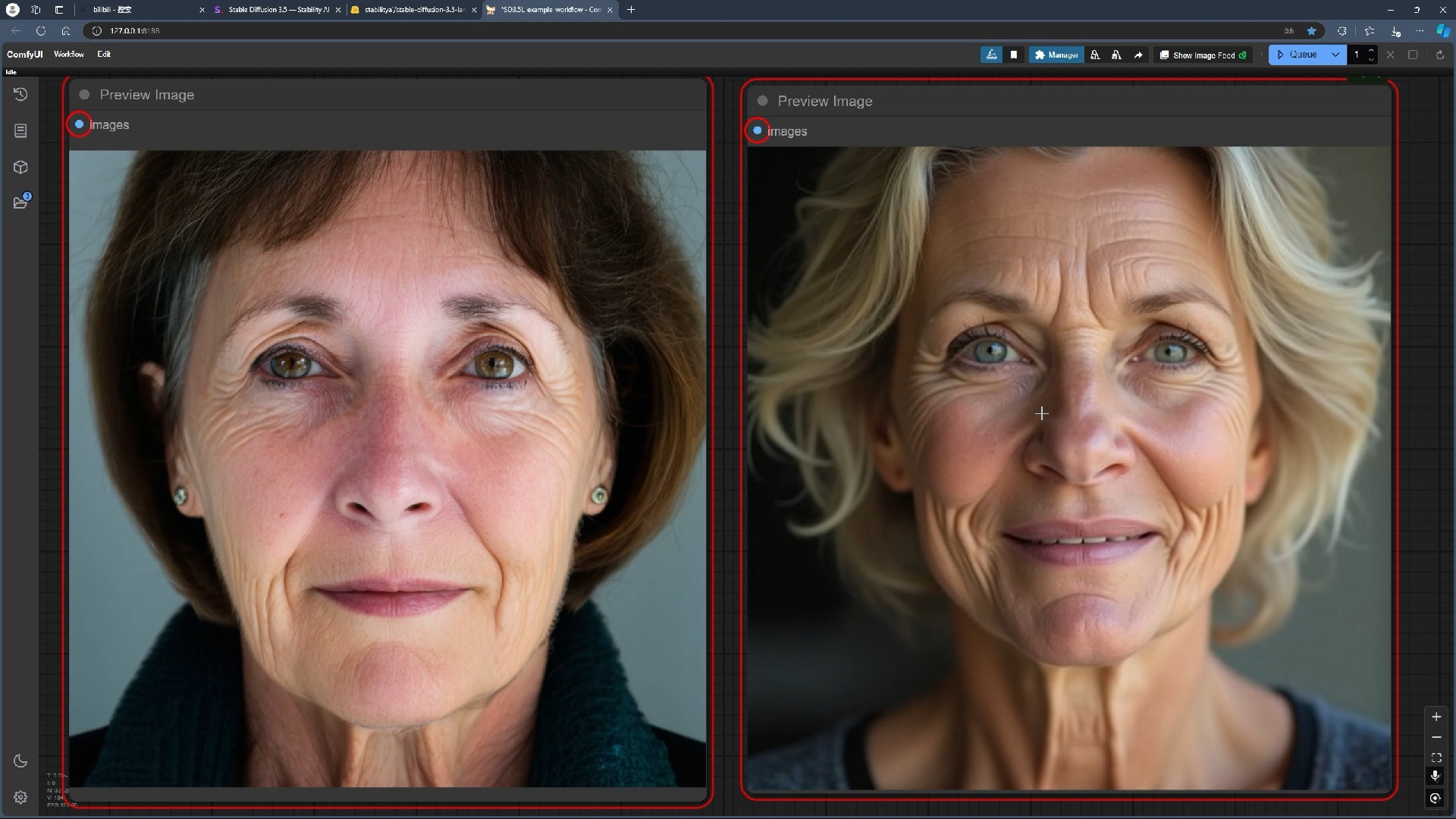
Task: Toggle collapse dot on right Preview Image
Action: click(762, 101)
